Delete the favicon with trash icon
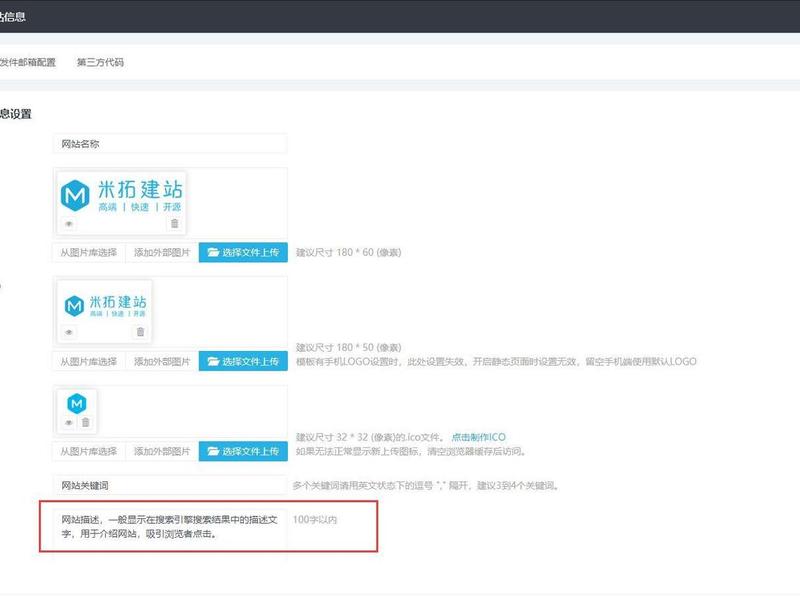Image resolution: width=800 pixels, height=600 pixels. pos(86,422)
